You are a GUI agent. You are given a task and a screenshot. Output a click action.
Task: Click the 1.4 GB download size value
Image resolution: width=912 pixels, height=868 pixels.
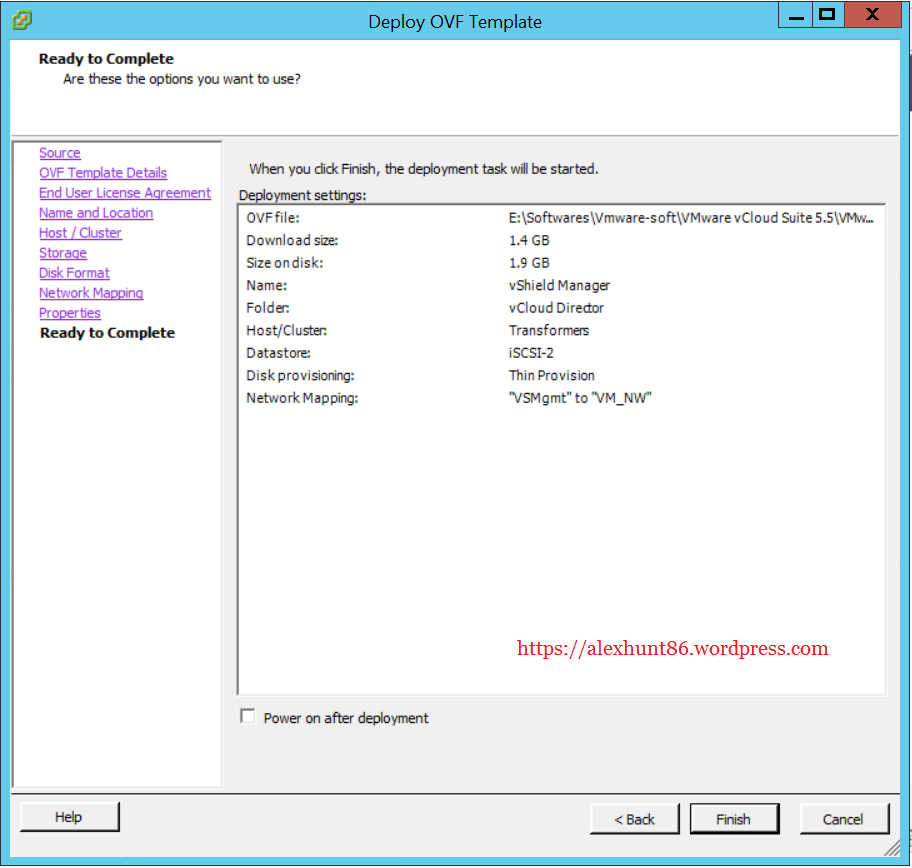point(529,240)
